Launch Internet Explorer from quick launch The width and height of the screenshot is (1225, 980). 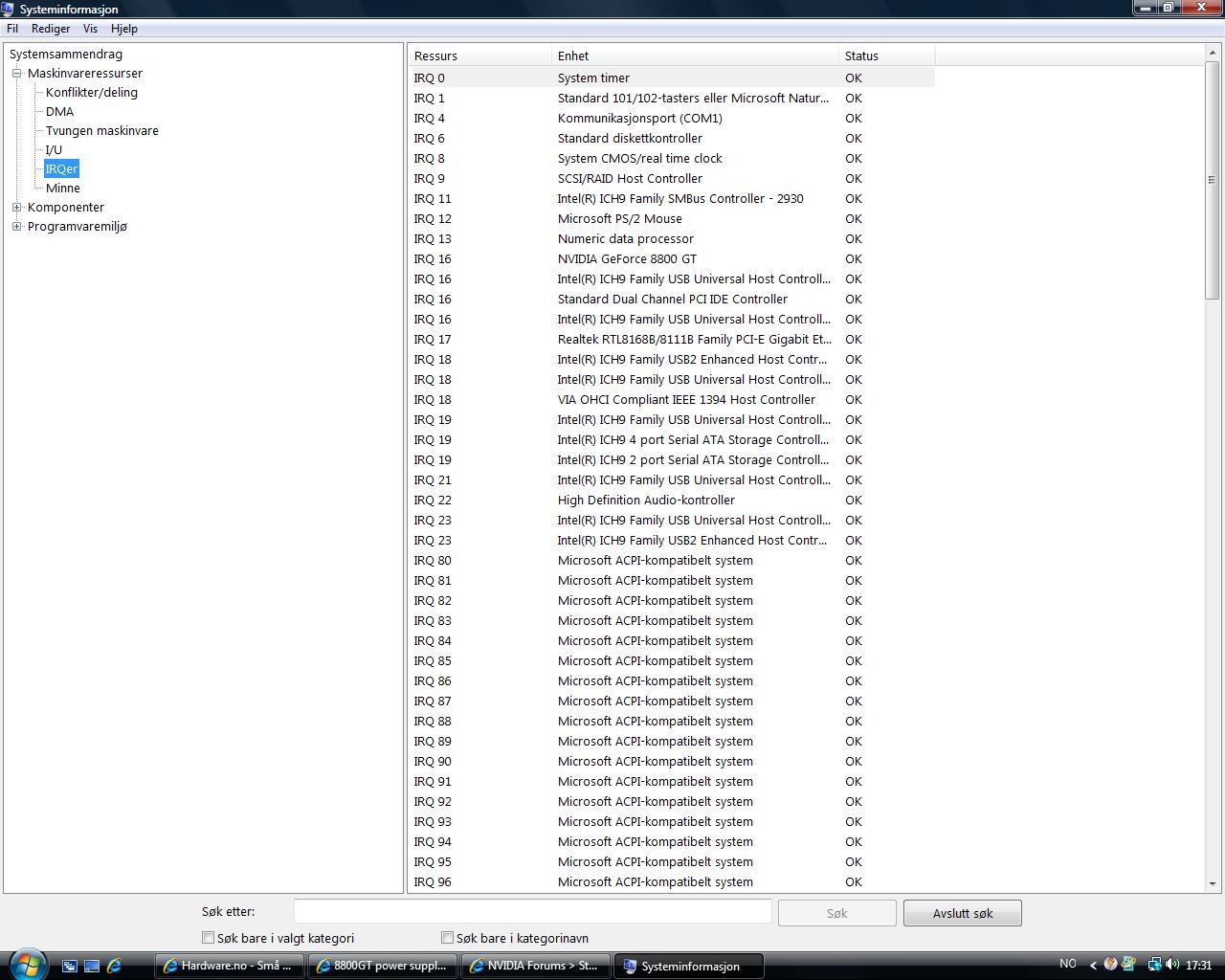(x=114, y=966)
